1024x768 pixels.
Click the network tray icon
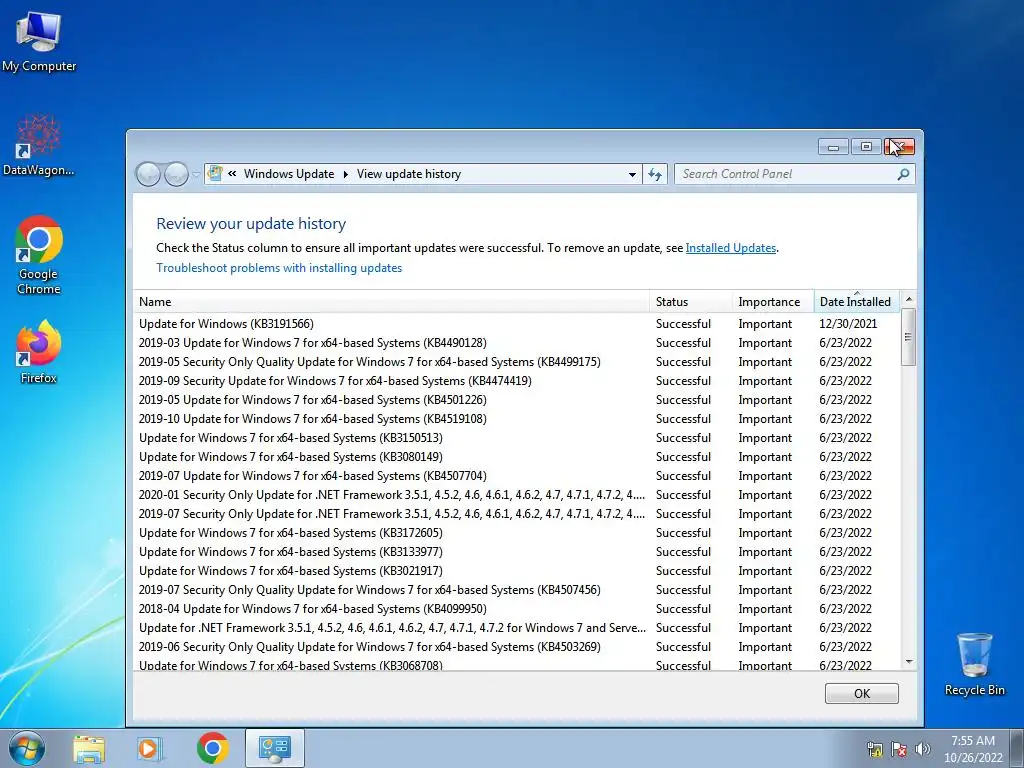tap(874, 749)
